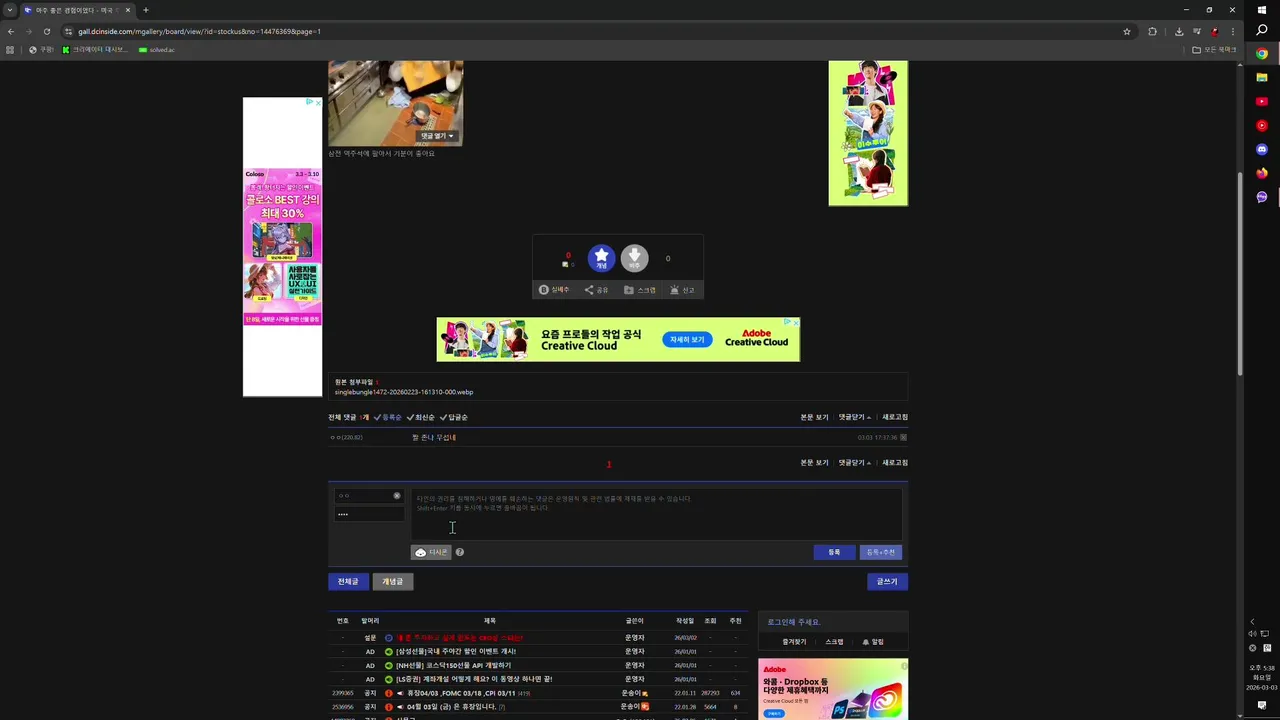Open the 스크랩 tab in the login box
The image size is (1280, 720).
point(834,642)
